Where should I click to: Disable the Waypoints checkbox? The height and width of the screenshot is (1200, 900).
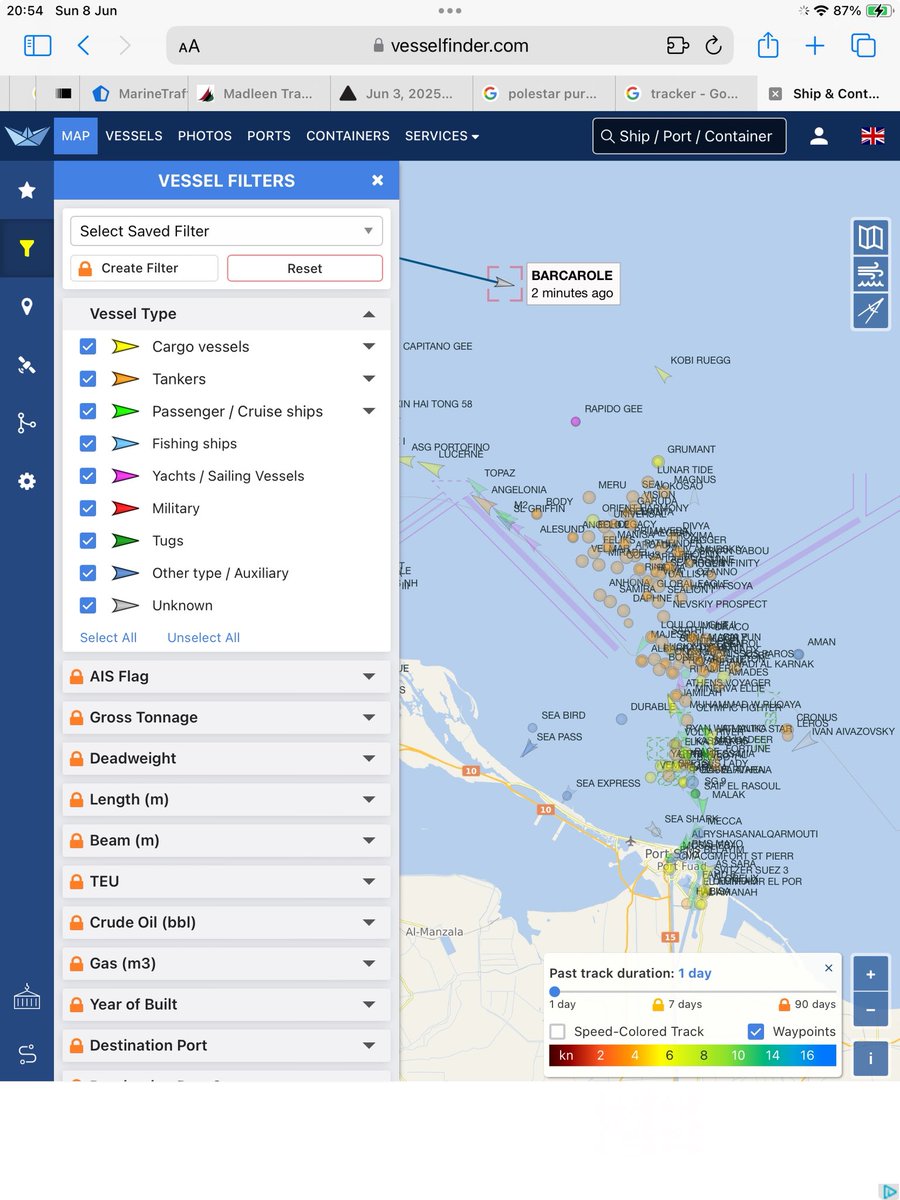757,1031
